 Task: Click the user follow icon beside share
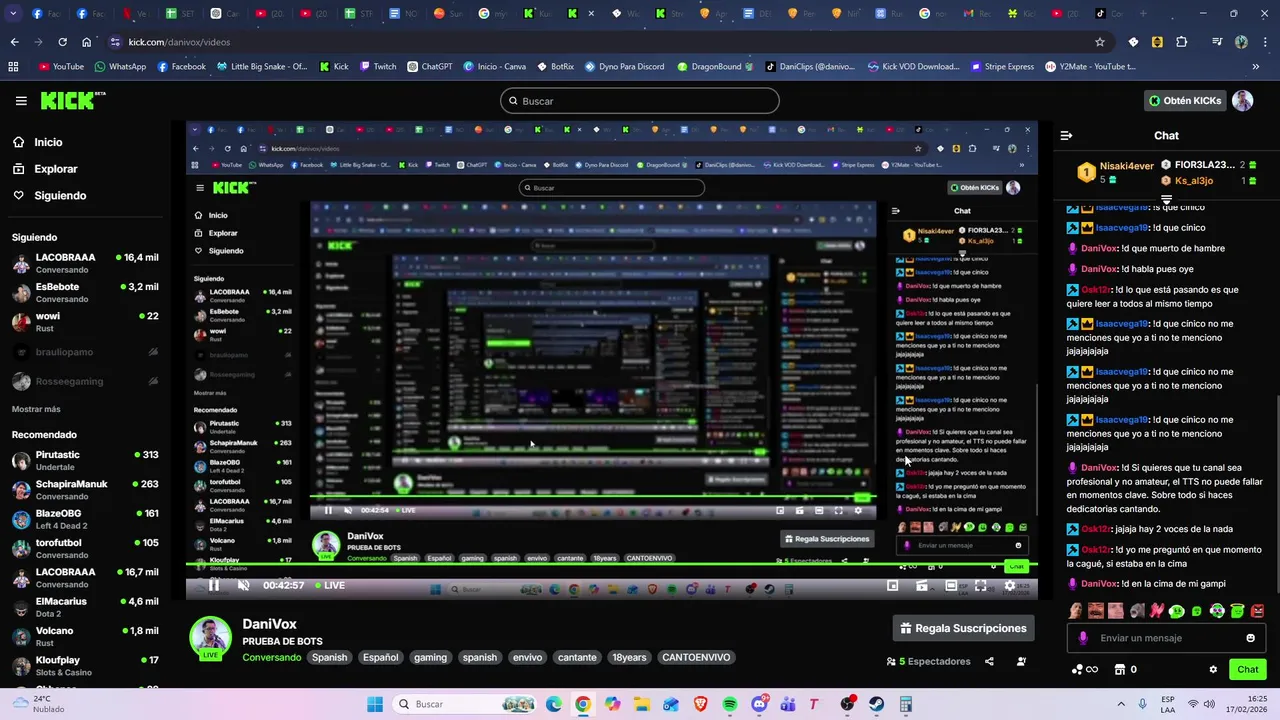pos(1021,661)
